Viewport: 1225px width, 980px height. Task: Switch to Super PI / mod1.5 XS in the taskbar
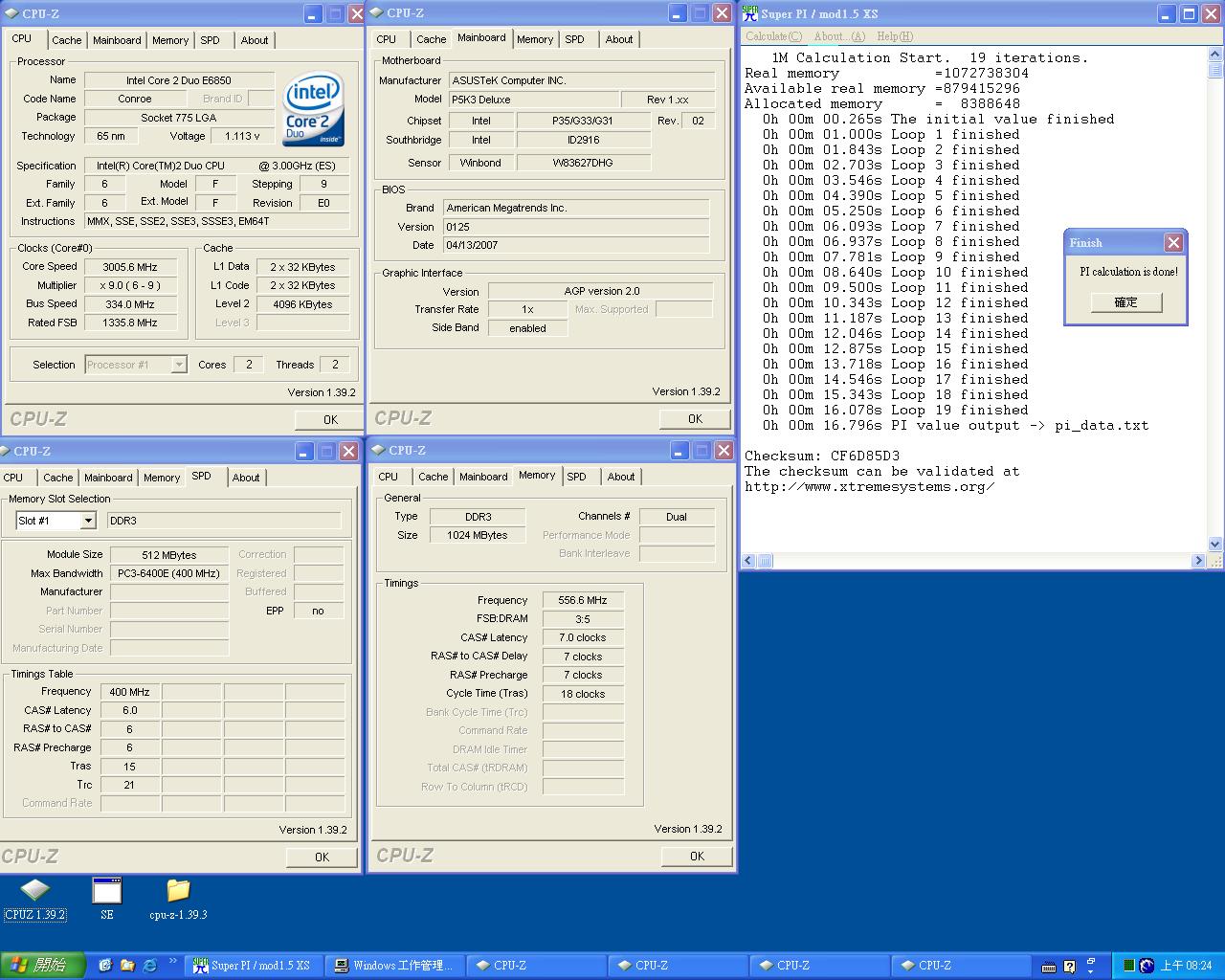point(253,966)
